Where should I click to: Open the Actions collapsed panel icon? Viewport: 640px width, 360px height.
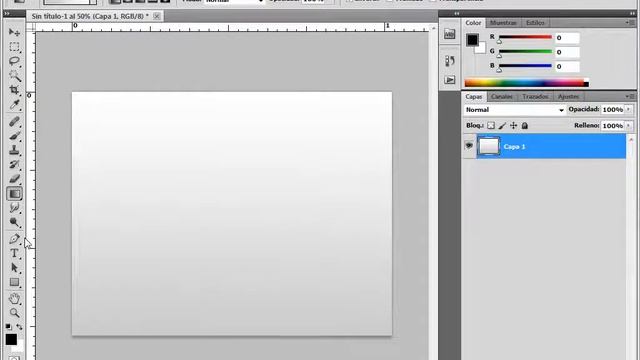point(449,80)
